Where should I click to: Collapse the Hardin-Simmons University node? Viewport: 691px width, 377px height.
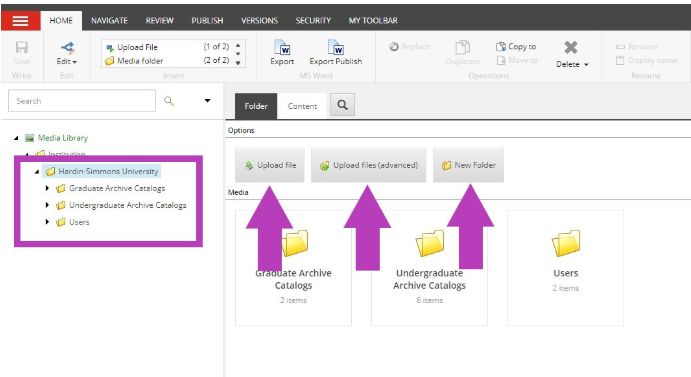point(37,172)
